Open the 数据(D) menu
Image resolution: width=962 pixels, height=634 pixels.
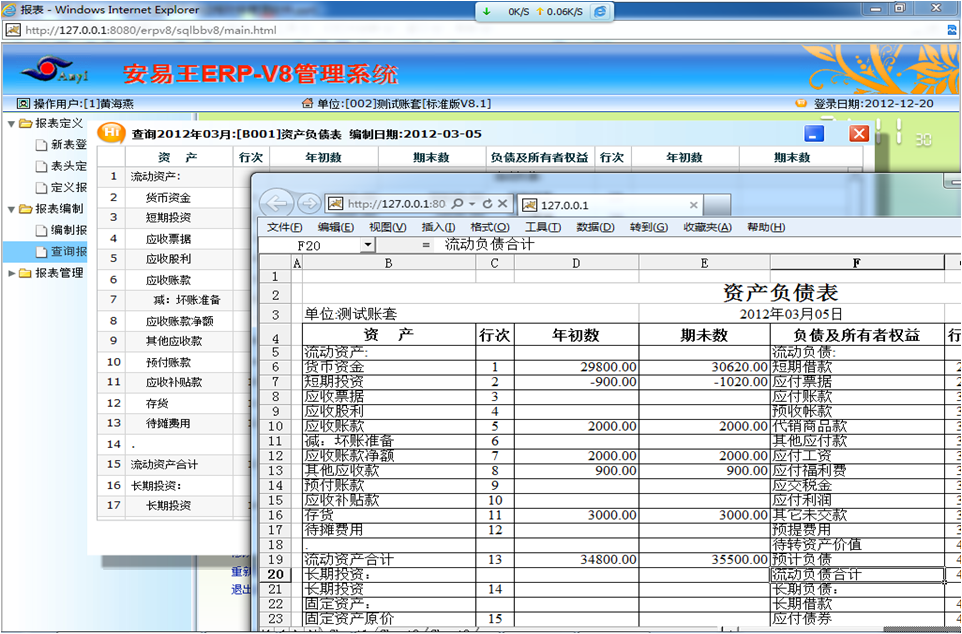tap(595, 227)
